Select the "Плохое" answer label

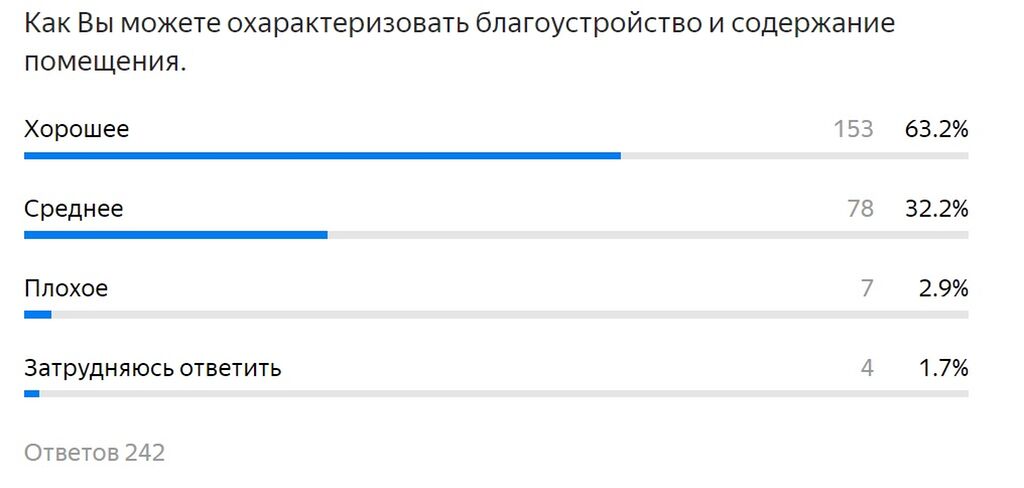pyautogui.click(x=66, y=289)
